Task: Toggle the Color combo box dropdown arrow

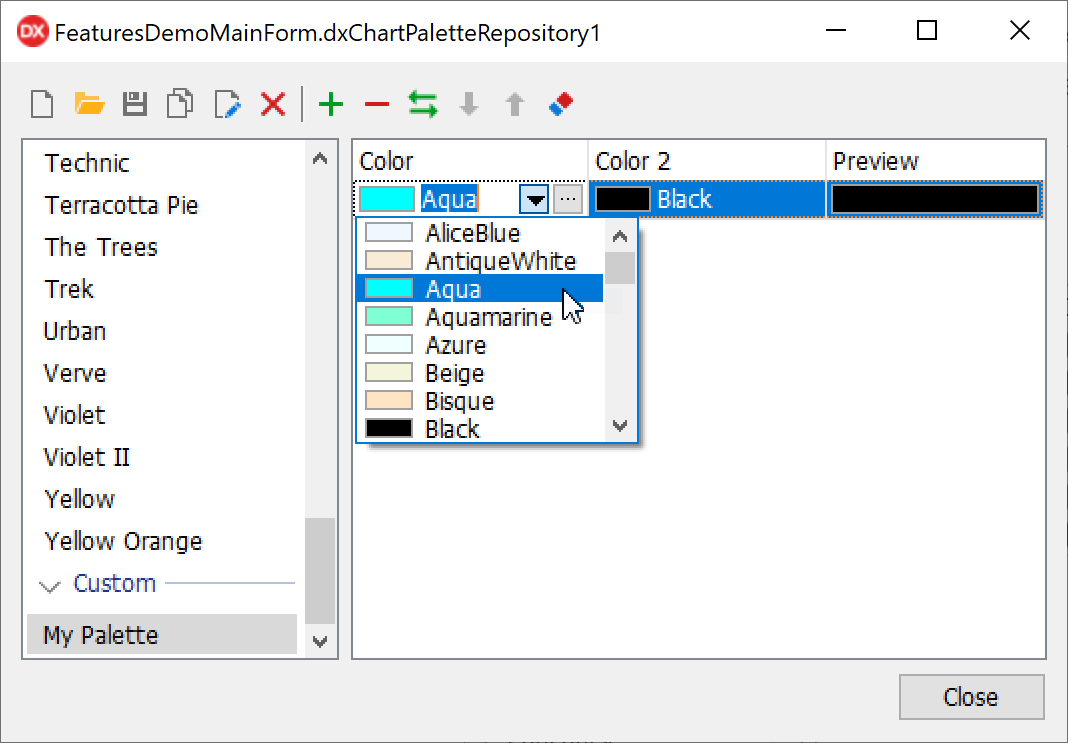Action: pyautogui.click(x=536, y=199)
